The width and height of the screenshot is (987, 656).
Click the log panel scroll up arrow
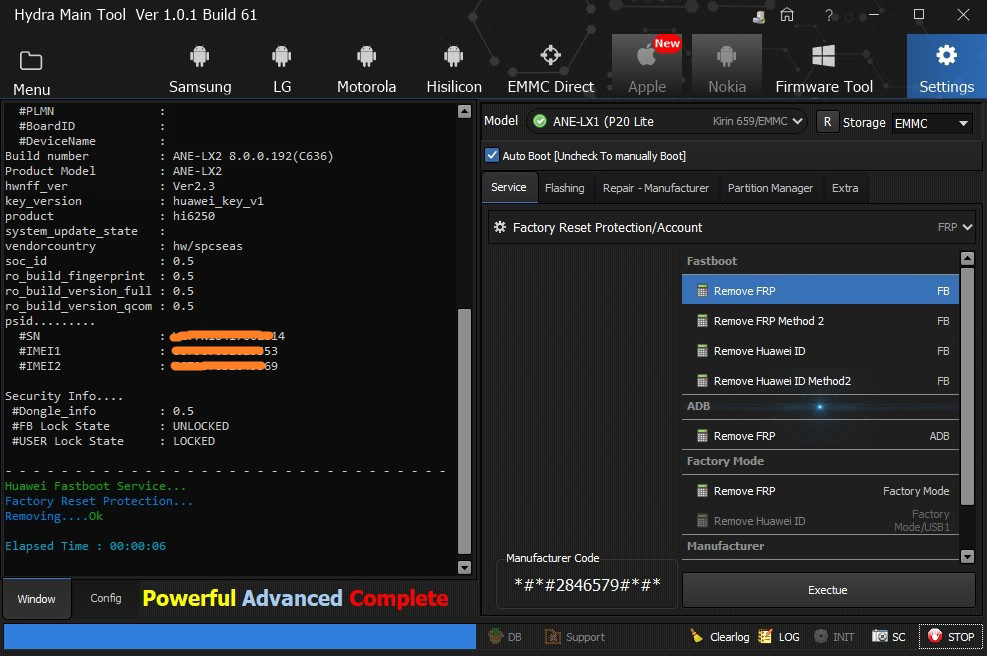465,111
